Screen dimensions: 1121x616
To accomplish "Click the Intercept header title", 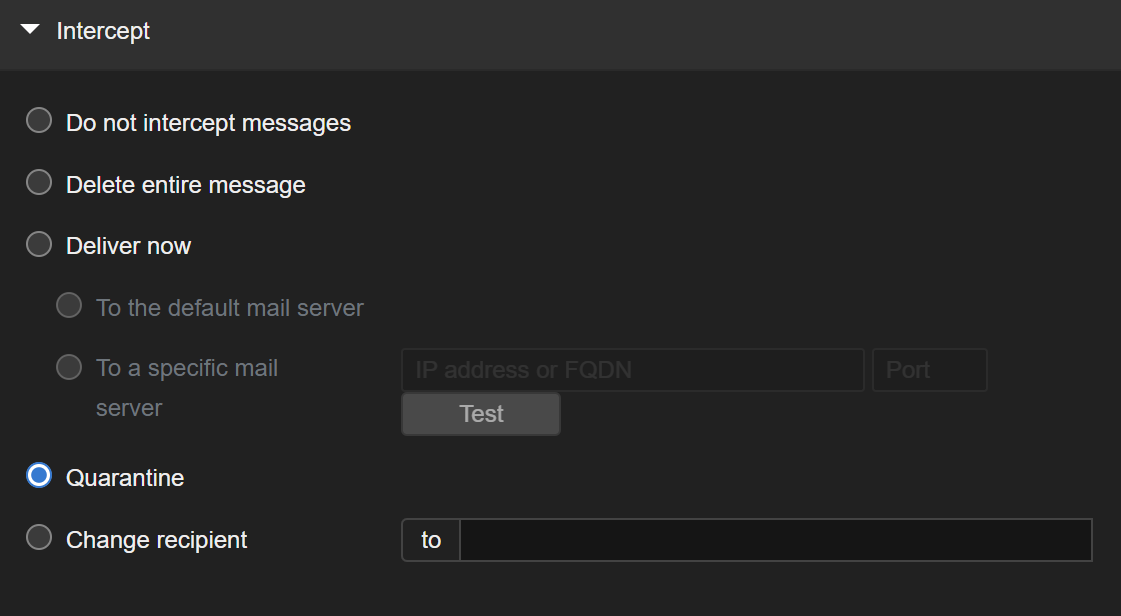I will (103, 31).
